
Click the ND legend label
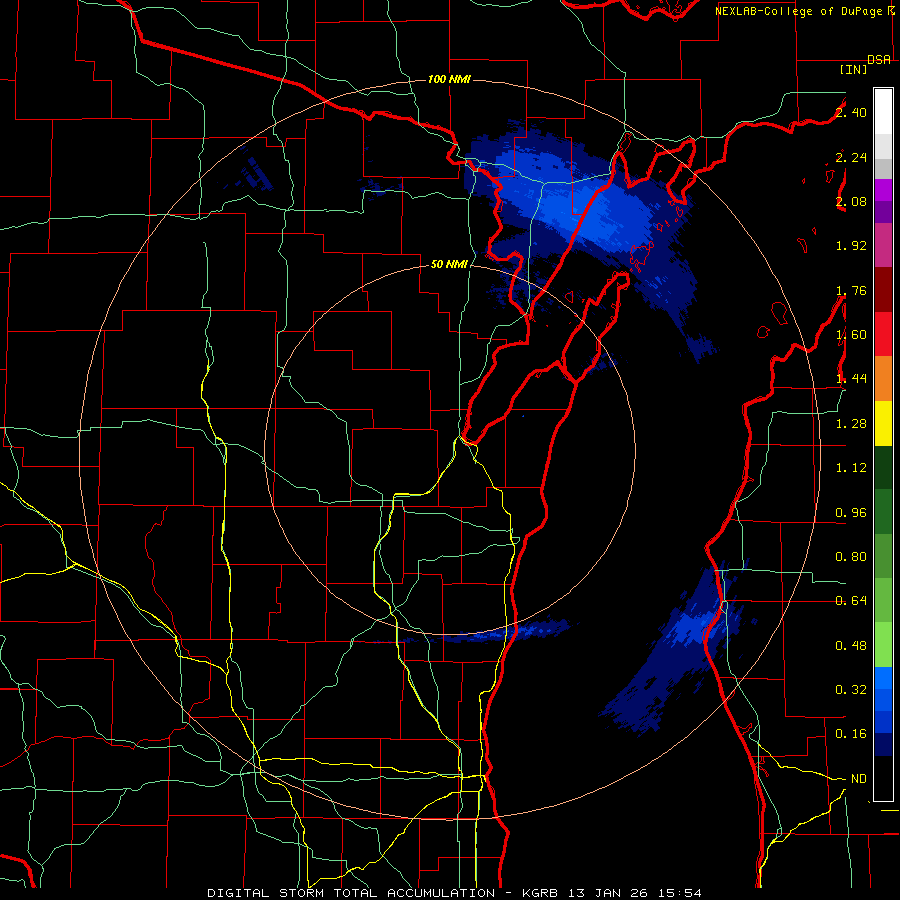858,779
